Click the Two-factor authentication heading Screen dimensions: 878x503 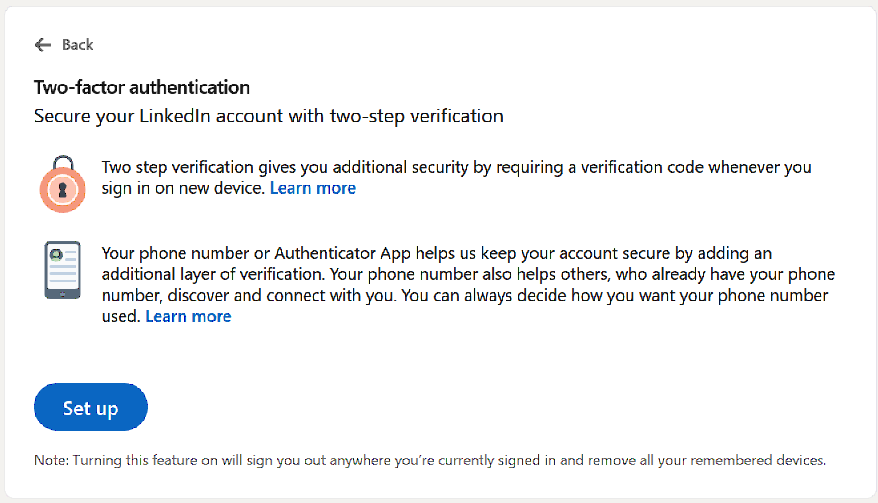tap(142, 88)
